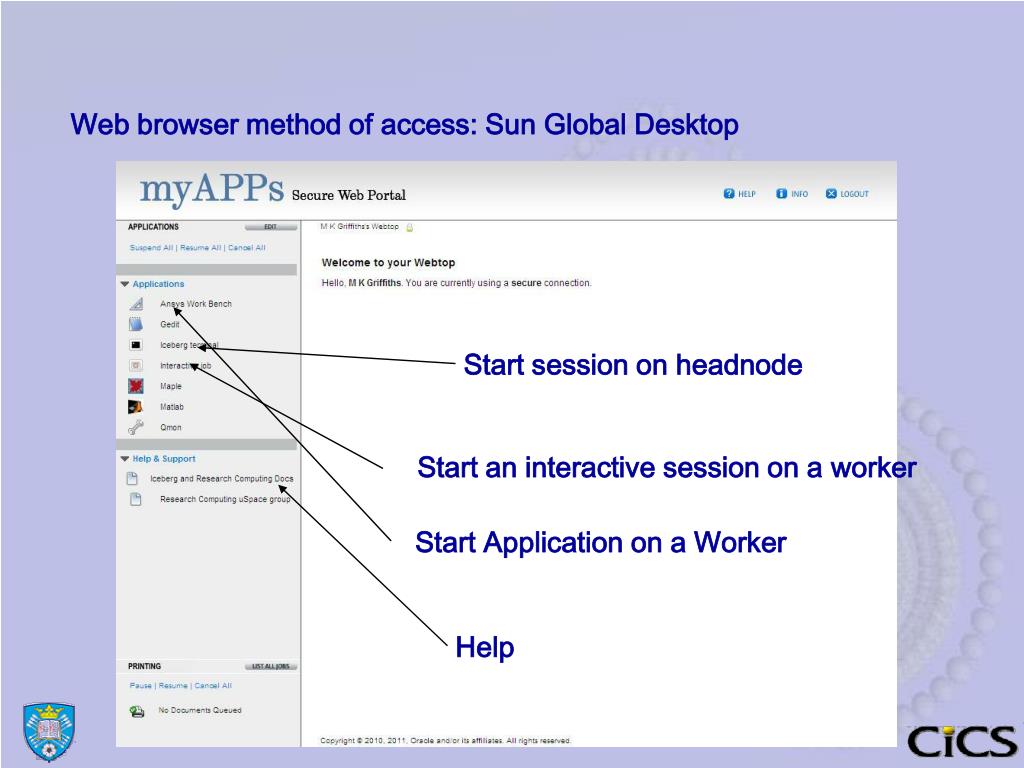
Task: Click the Iceberg and Research Computing Docs document icon
Action: click(132, 479)
